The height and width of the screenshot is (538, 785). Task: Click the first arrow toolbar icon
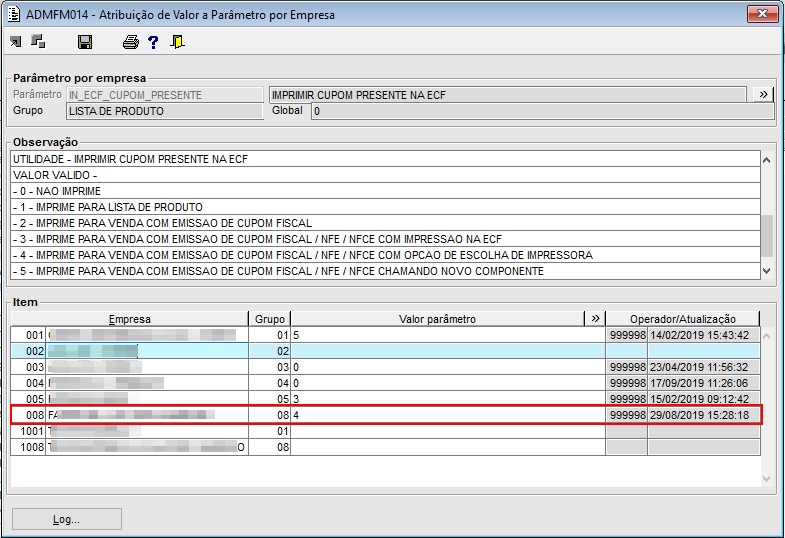(16, 42)
